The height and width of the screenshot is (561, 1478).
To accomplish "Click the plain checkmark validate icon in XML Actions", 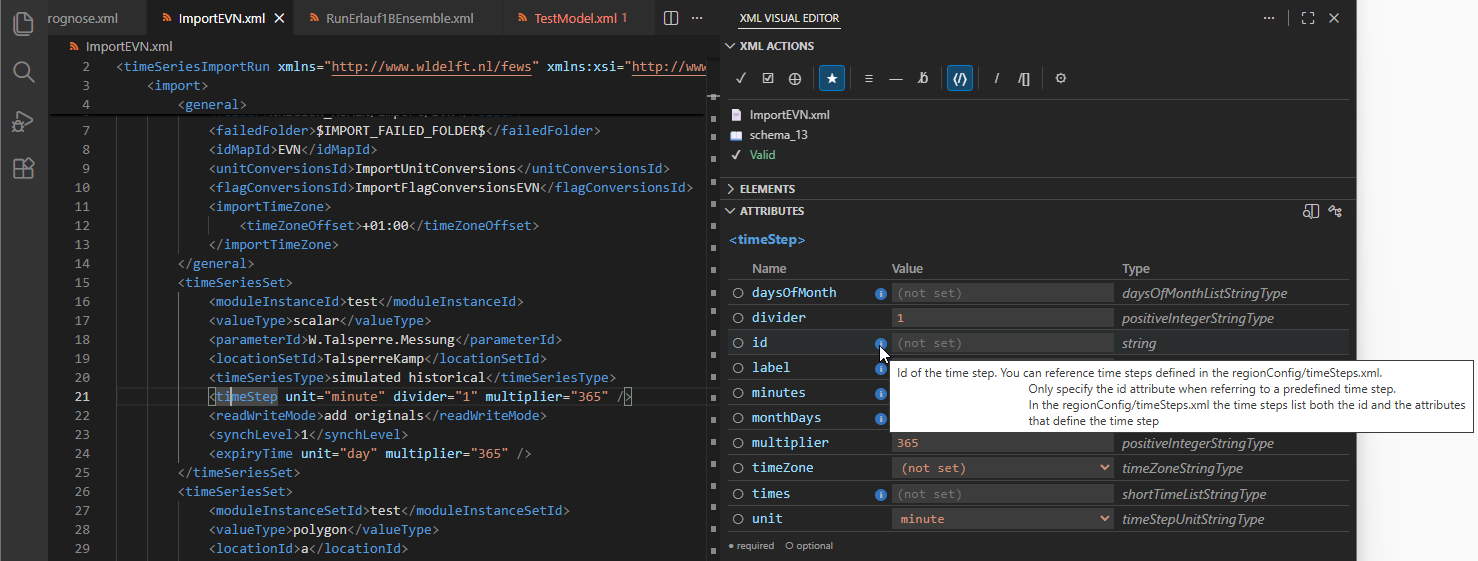I will 741,78.
